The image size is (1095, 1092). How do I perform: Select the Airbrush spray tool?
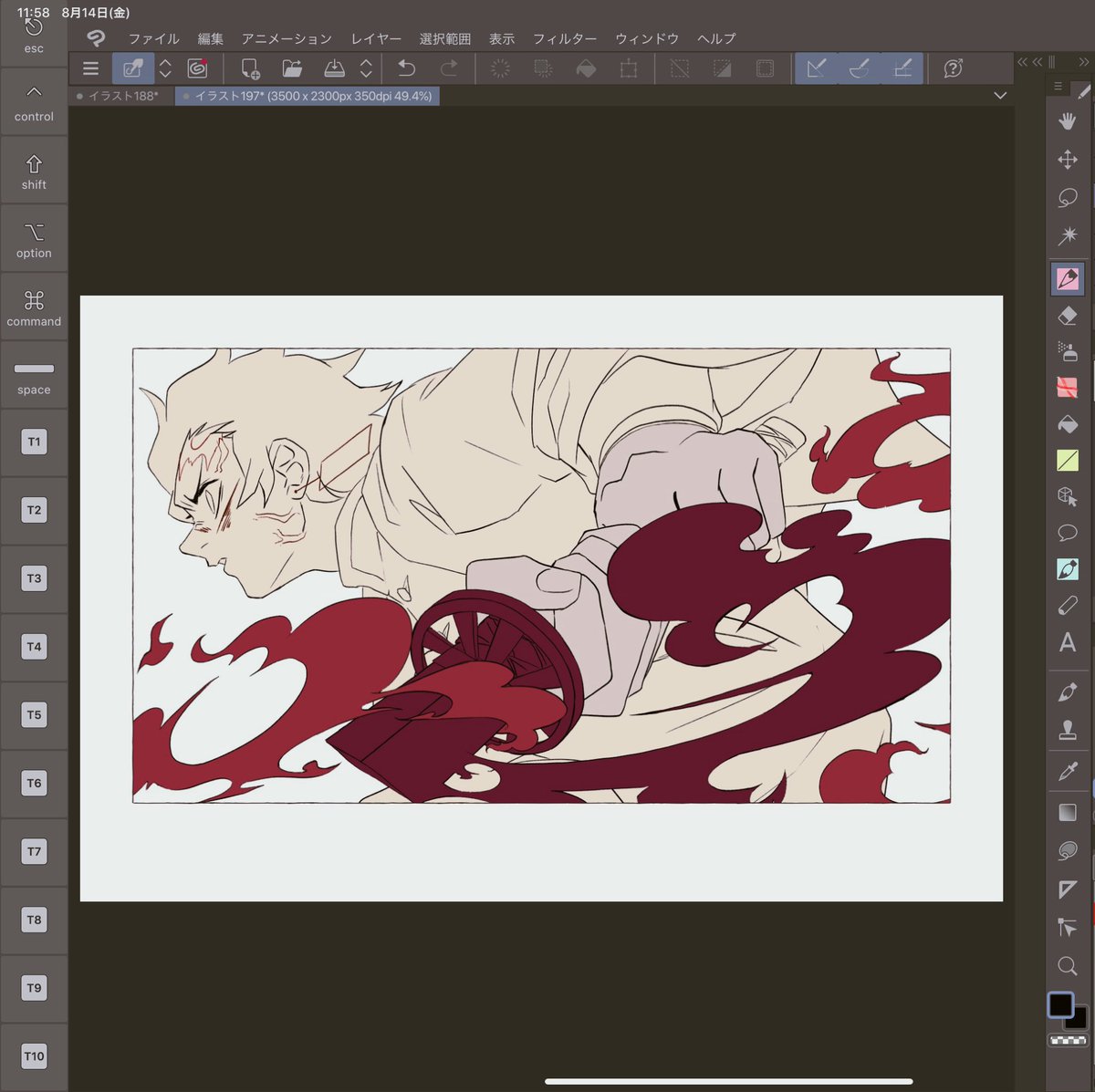(1068, 350)
